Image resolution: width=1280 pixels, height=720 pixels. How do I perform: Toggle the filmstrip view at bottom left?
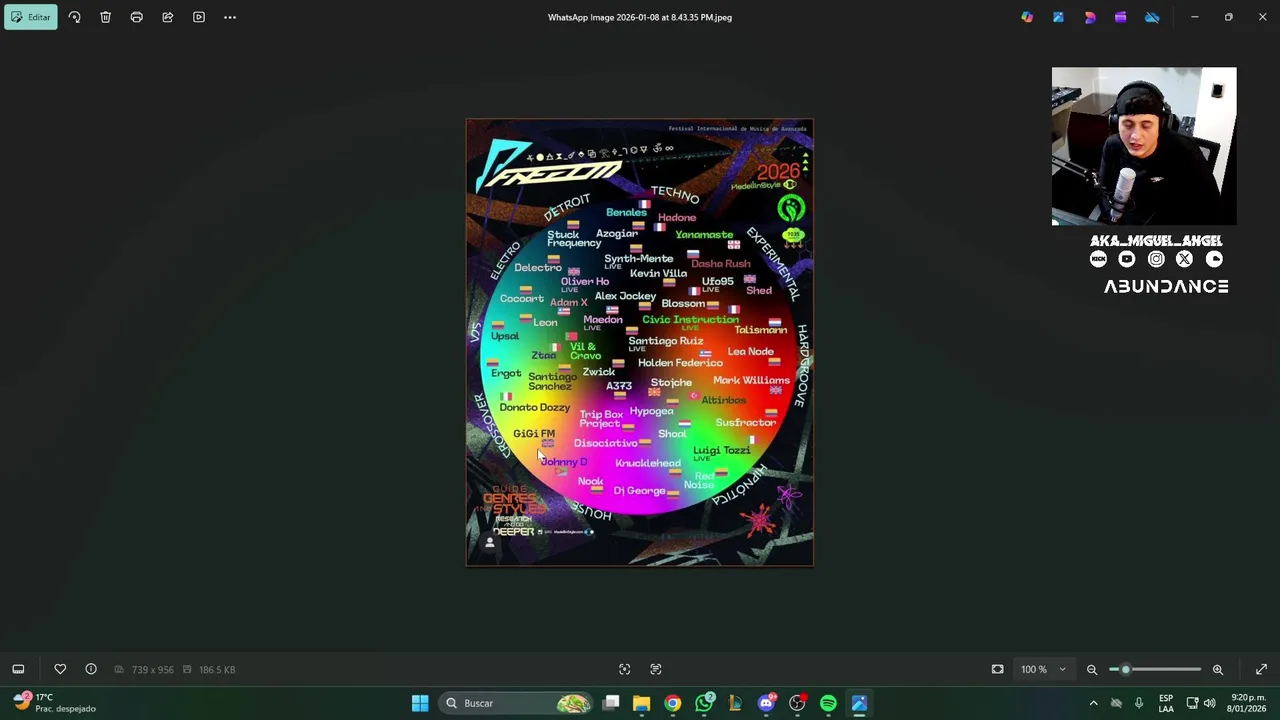pos(18,669)
